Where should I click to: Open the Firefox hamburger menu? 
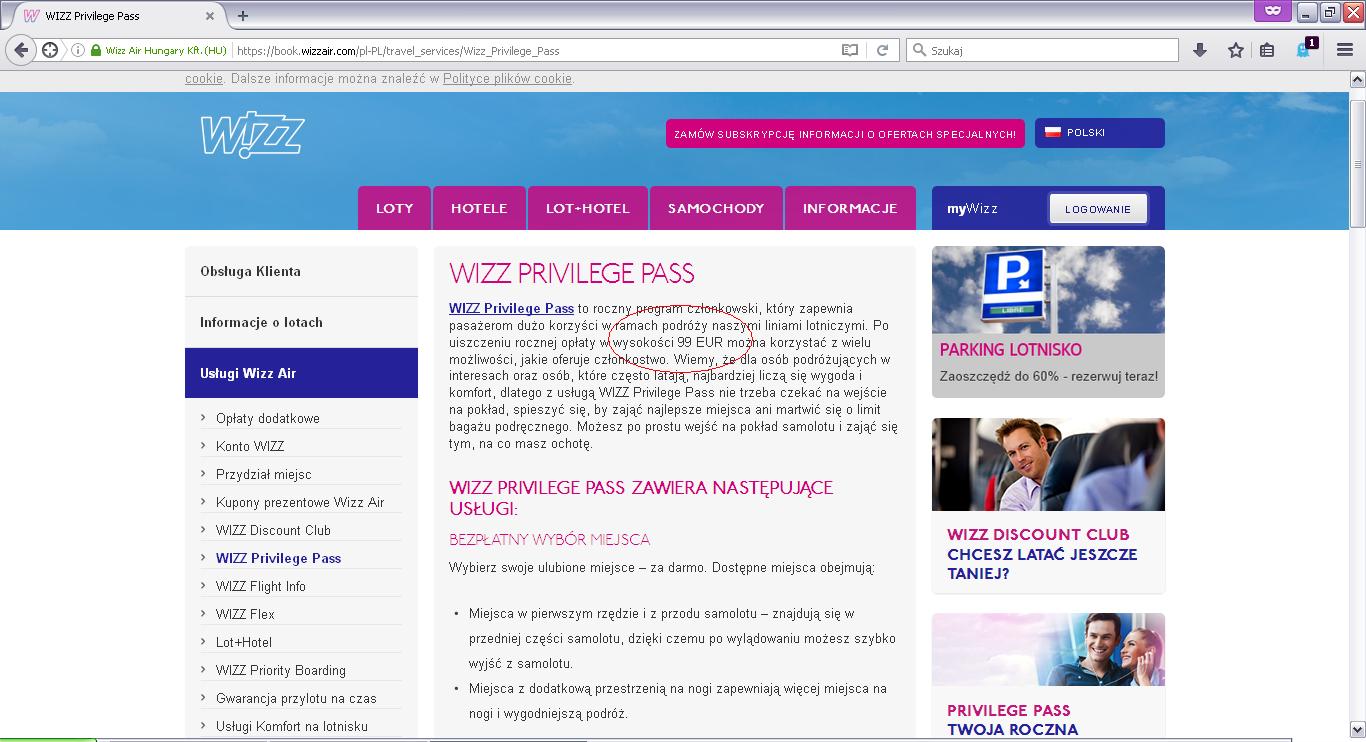pos(1345,50)
